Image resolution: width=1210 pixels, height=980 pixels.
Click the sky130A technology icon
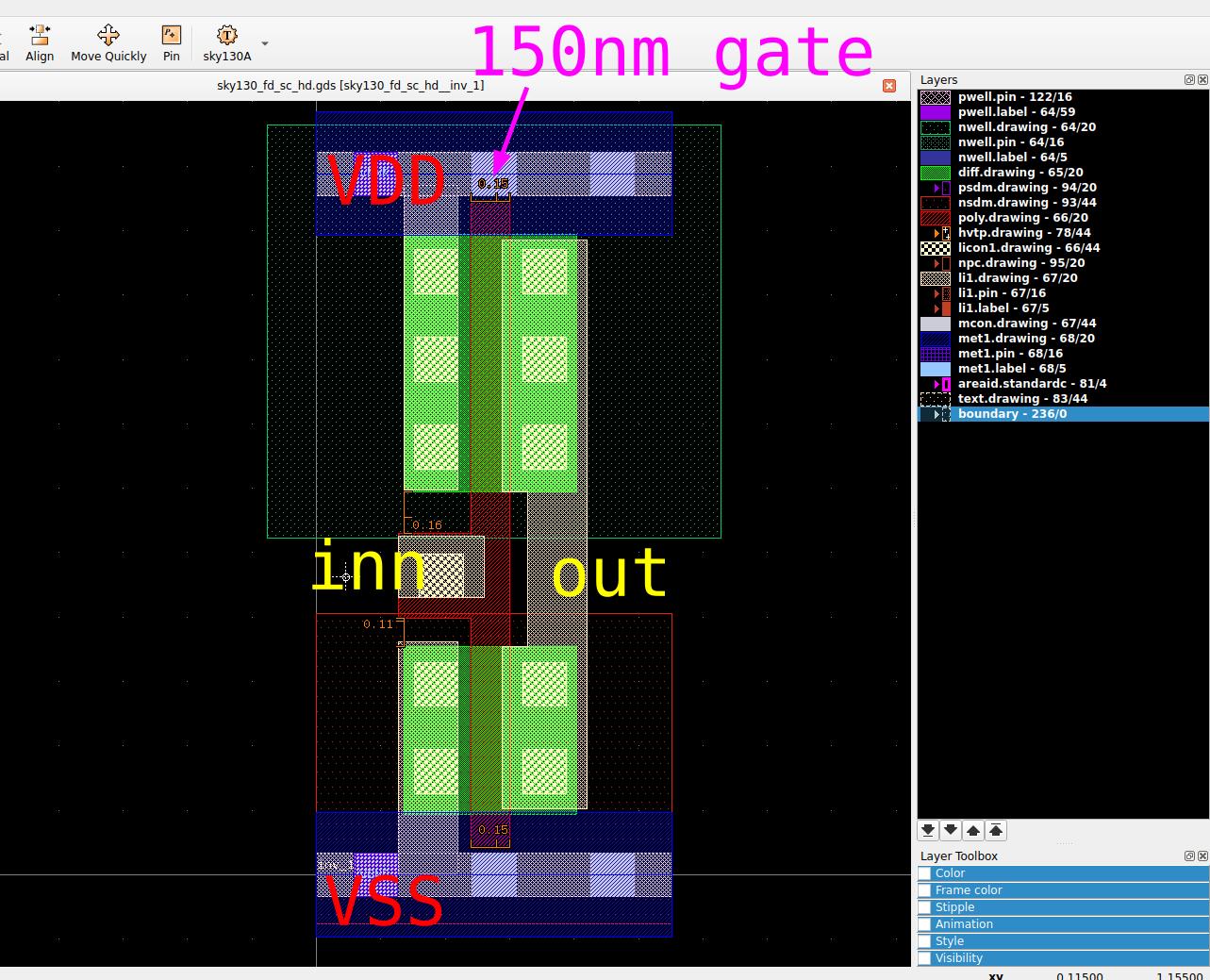tap(227, 36)
